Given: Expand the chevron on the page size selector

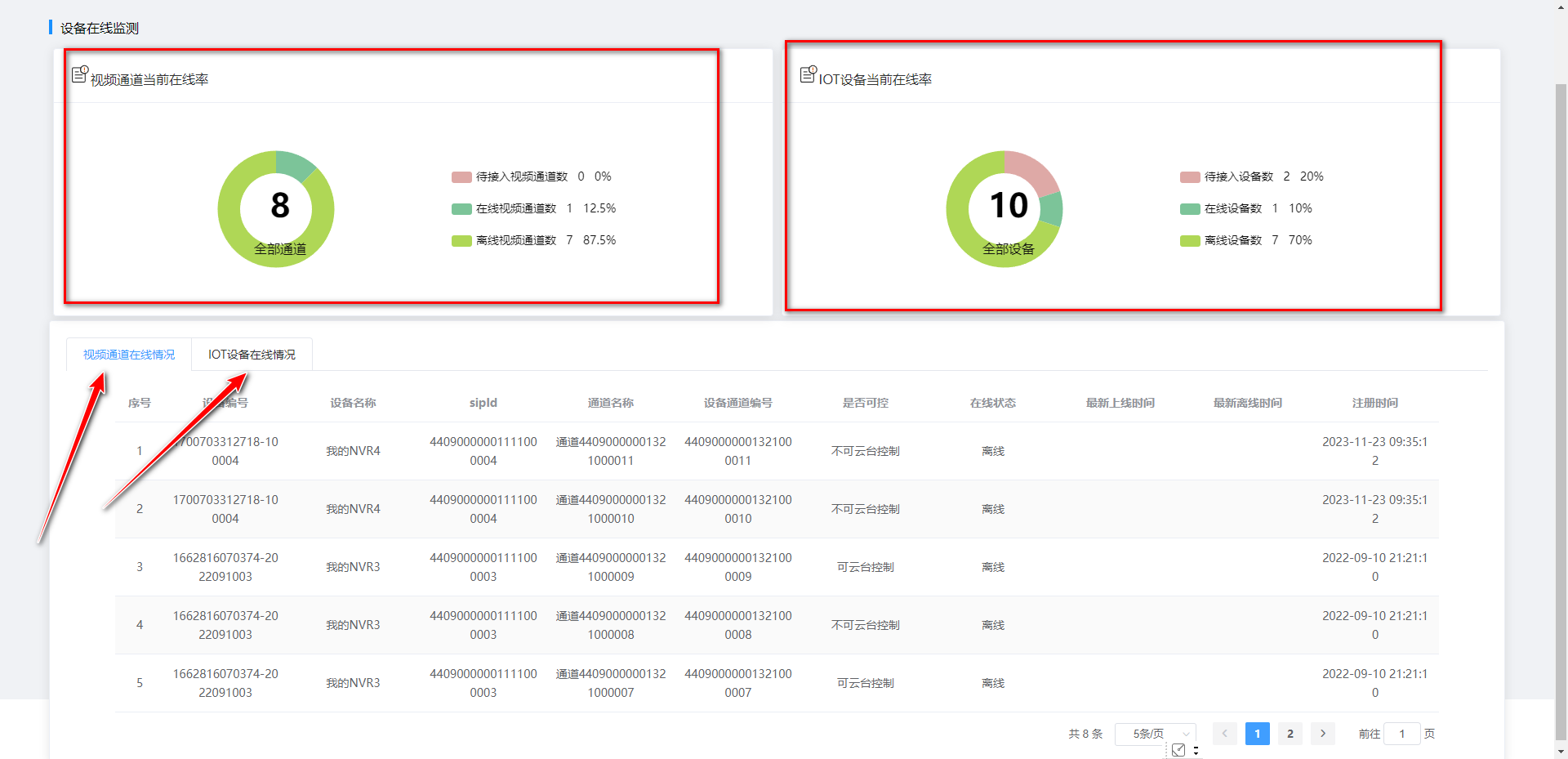Looking at the screenshot, I should point(1186,734).
